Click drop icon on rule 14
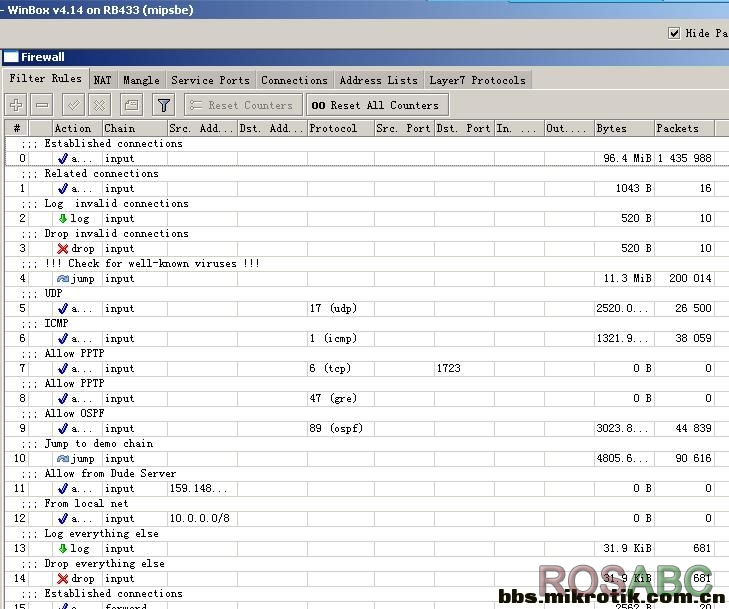 tap(63, 578)
